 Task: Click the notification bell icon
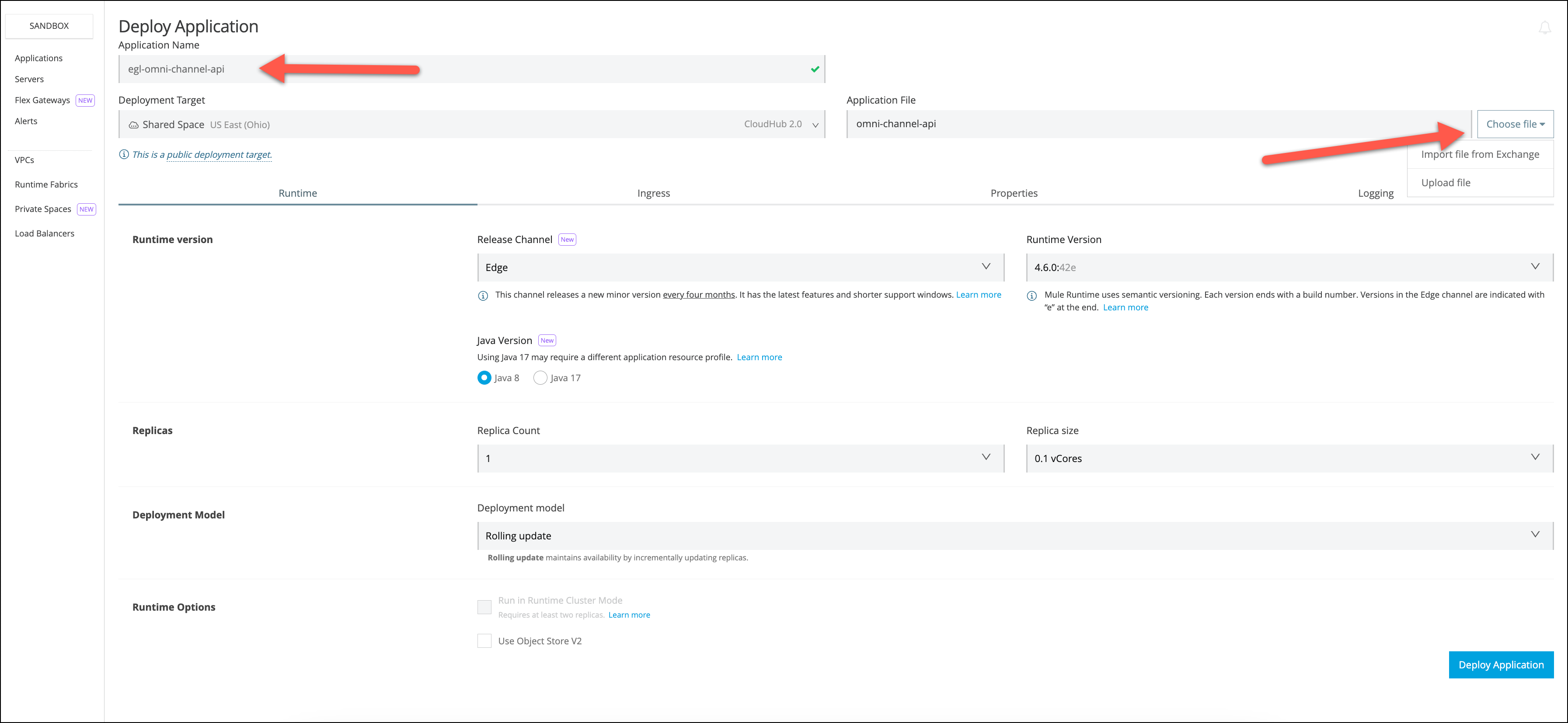click(1544, 28)
